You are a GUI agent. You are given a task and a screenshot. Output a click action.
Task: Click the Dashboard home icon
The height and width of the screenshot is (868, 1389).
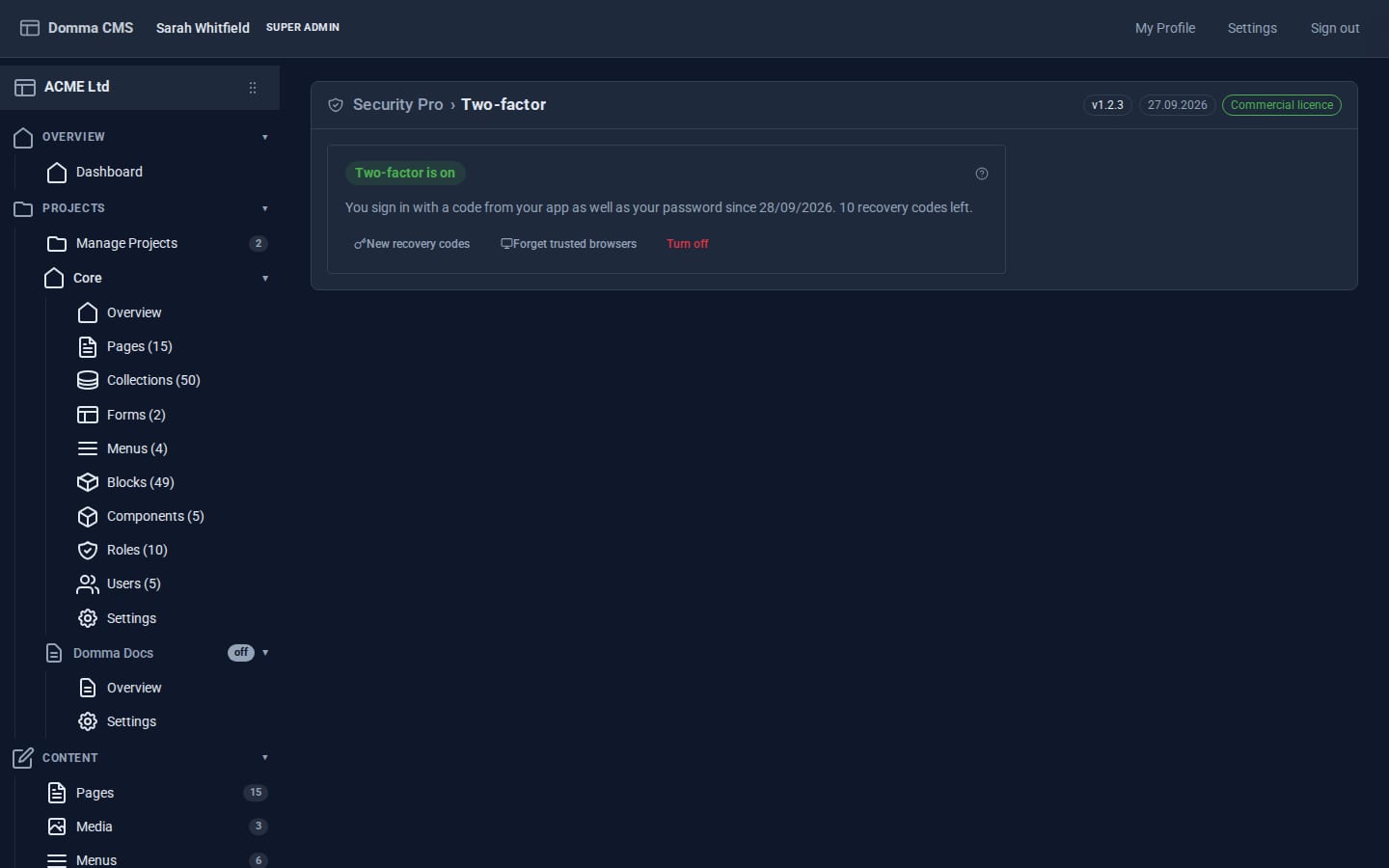[x=57, y=172]
